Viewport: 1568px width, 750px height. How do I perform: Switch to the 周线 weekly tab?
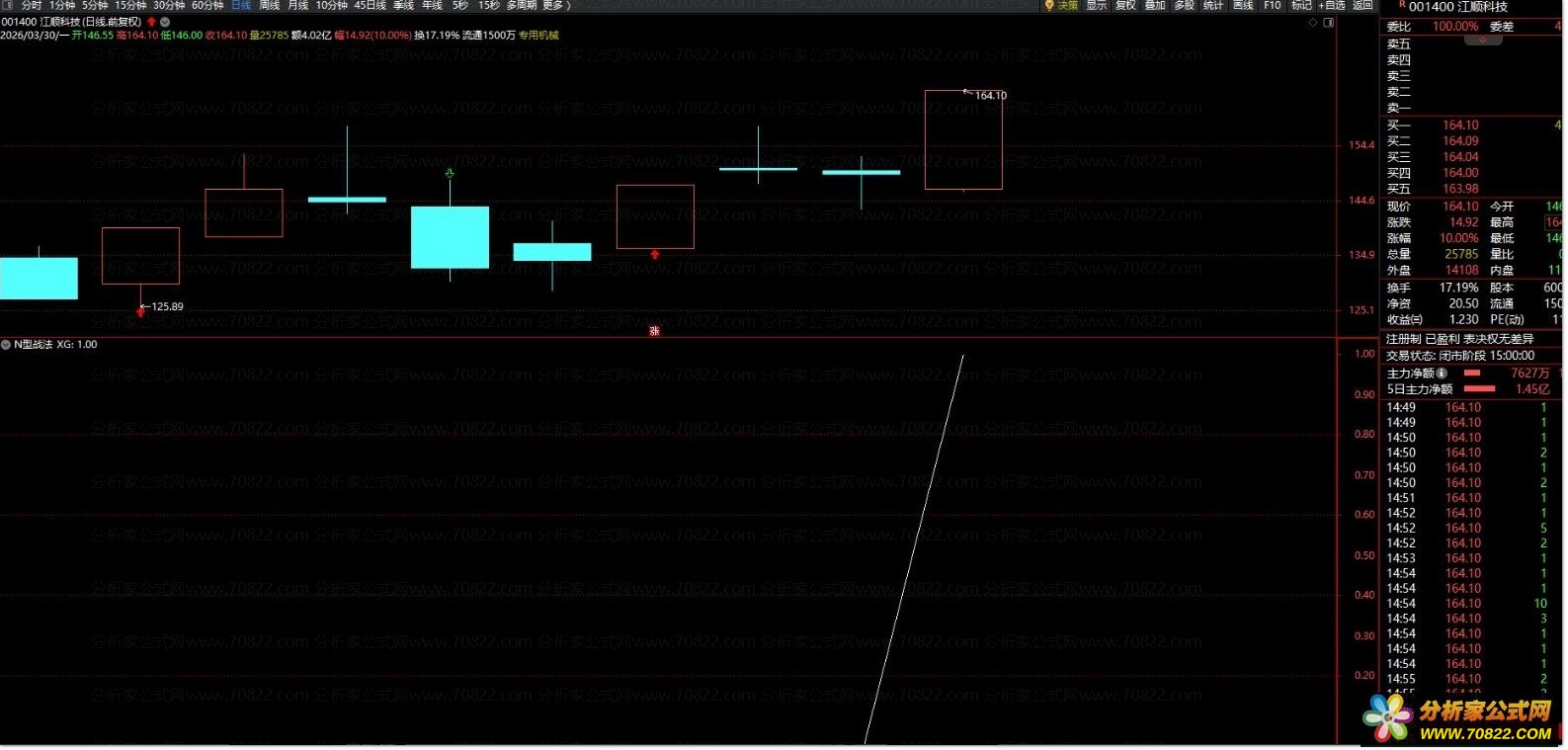(269, 6)
